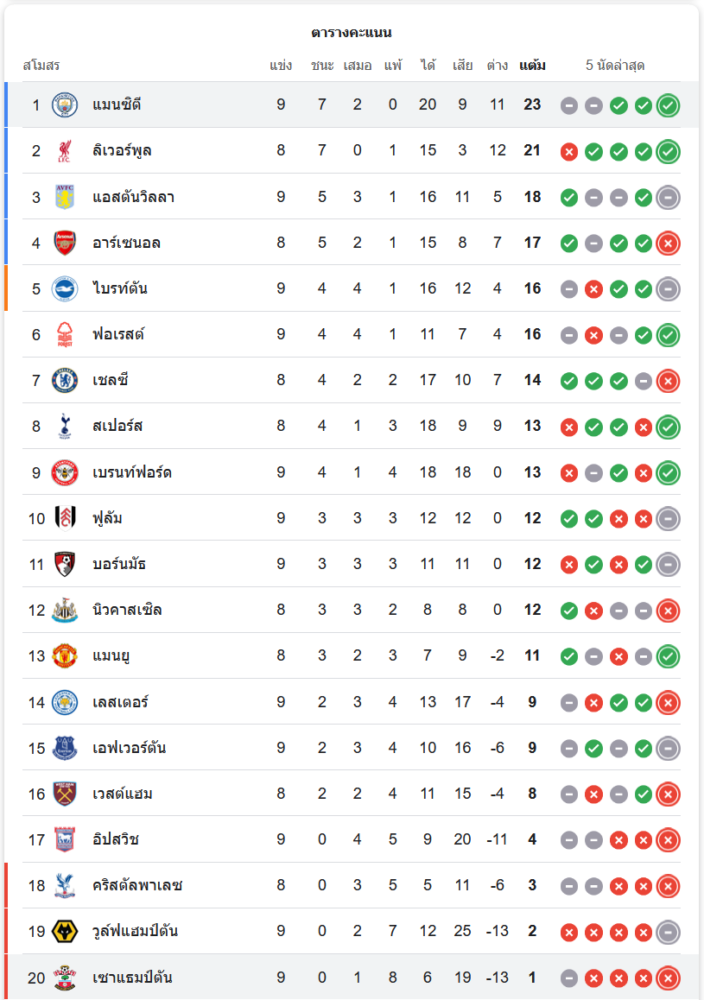This screenshot has height=1000, width=704.
Task: Click the Manchester City club crest
Action: (x=65, y=105)
